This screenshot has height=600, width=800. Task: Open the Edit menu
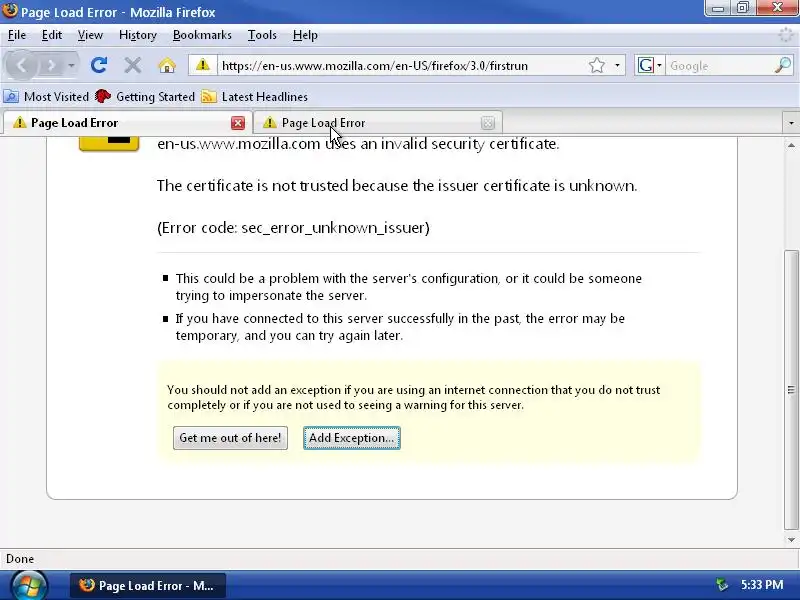coord(52,35)
